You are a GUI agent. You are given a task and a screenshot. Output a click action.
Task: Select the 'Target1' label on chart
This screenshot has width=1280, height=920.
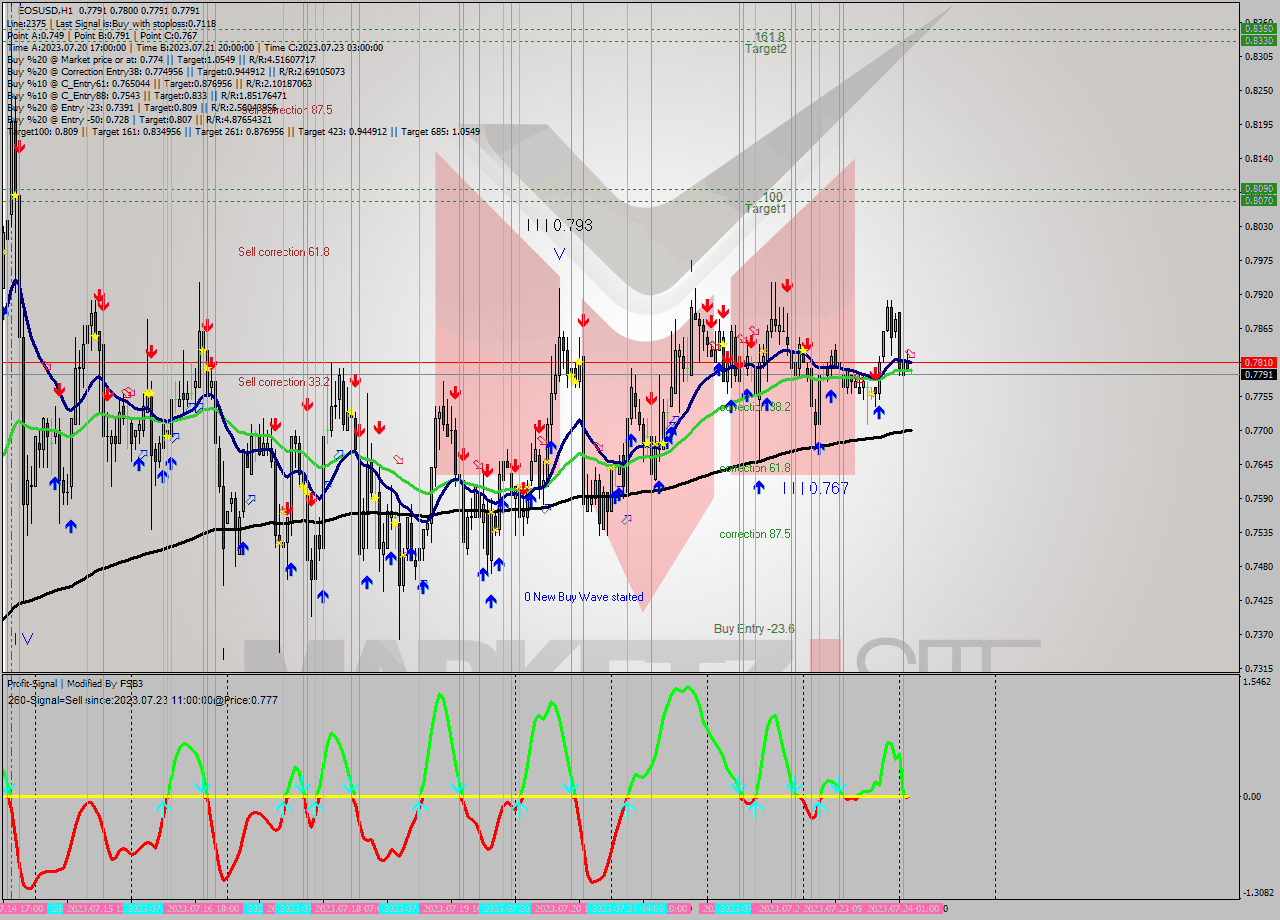pos(766,209)
